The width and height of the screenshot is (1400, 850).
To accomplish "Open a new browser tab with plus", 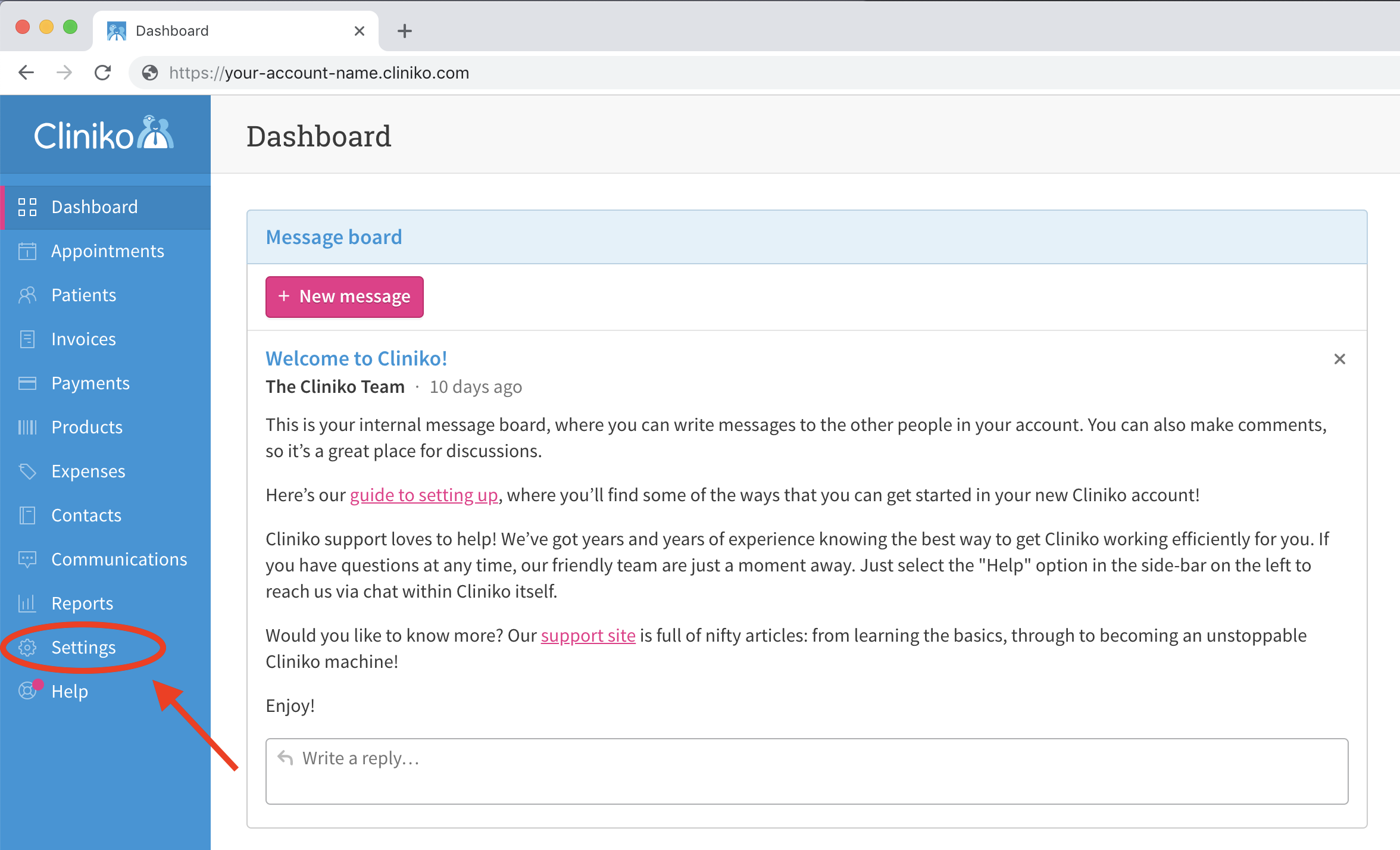I will tap(405, 31).
